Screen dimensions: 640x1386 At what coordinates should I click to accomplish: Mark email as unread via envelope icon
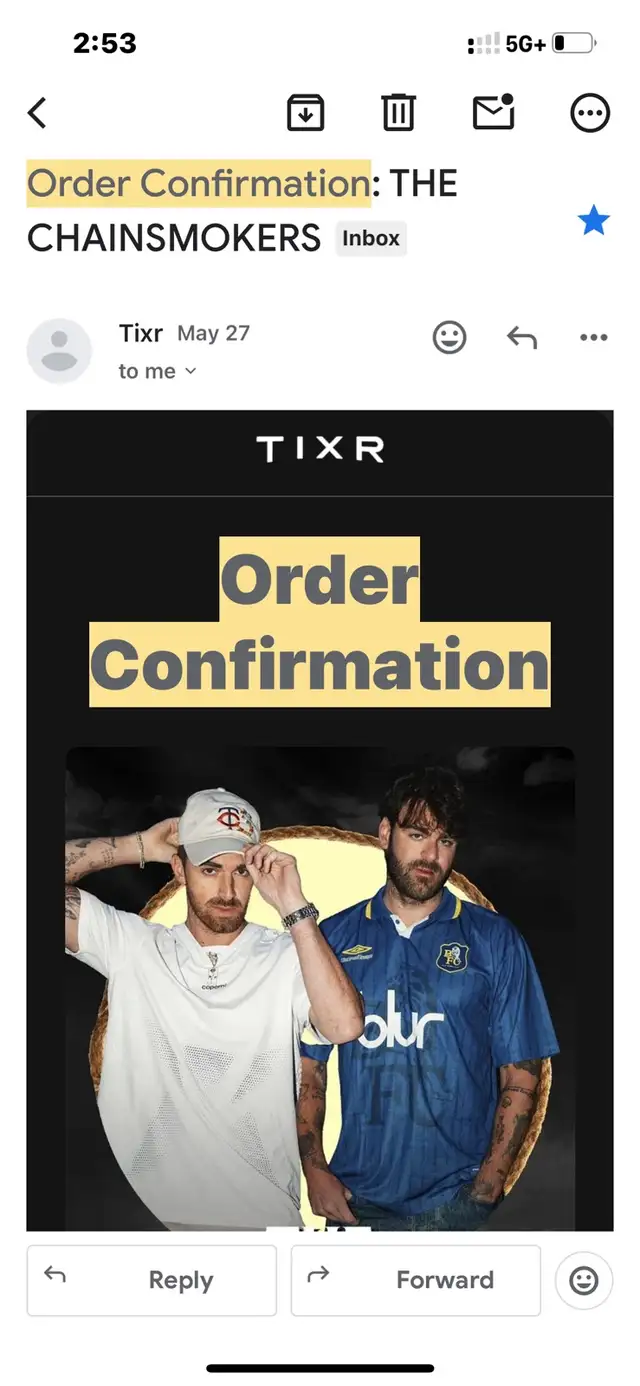(x=494, y=112)
